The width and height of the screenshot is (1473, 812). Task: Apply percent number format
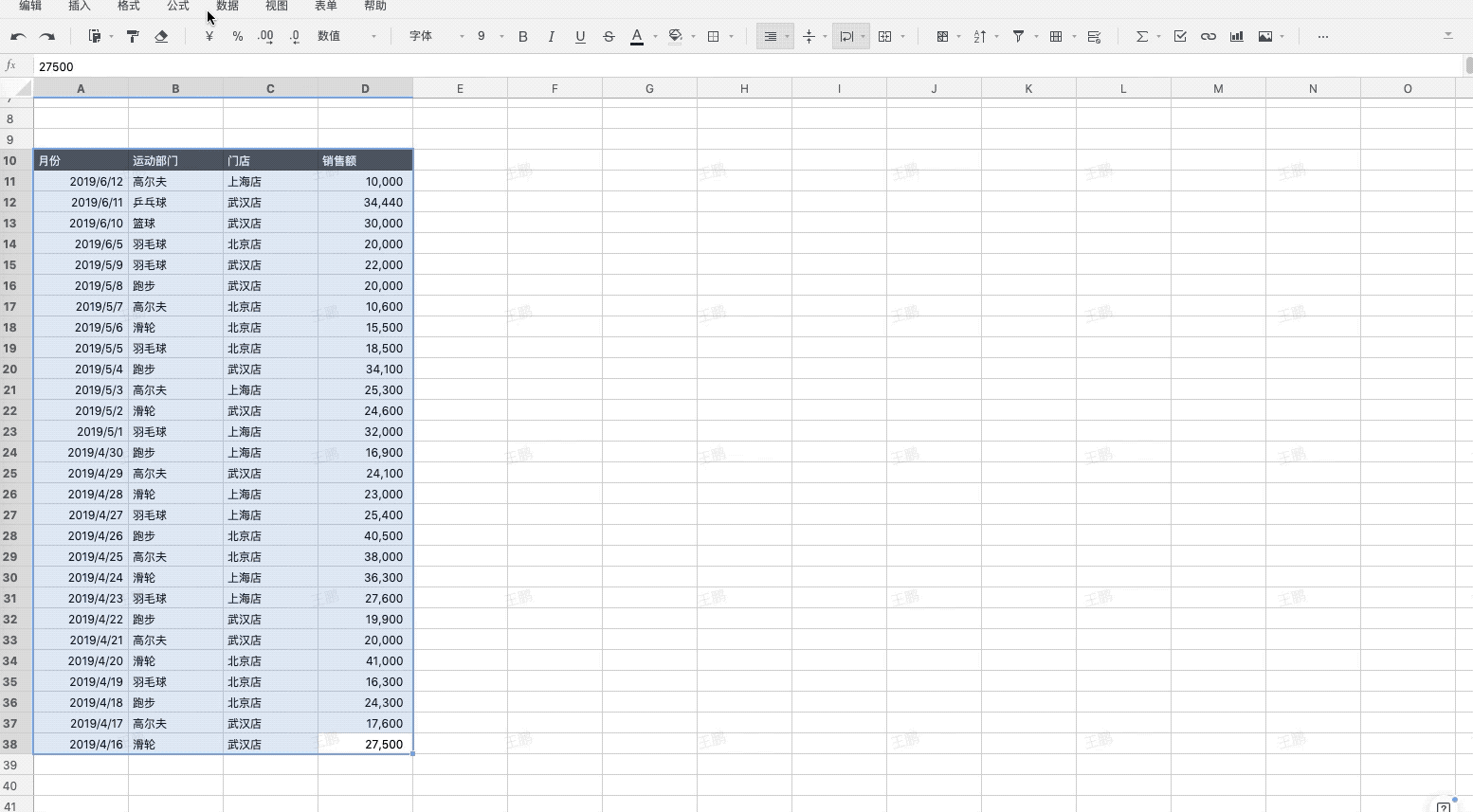pyautogui.click(x=238, y=37)
